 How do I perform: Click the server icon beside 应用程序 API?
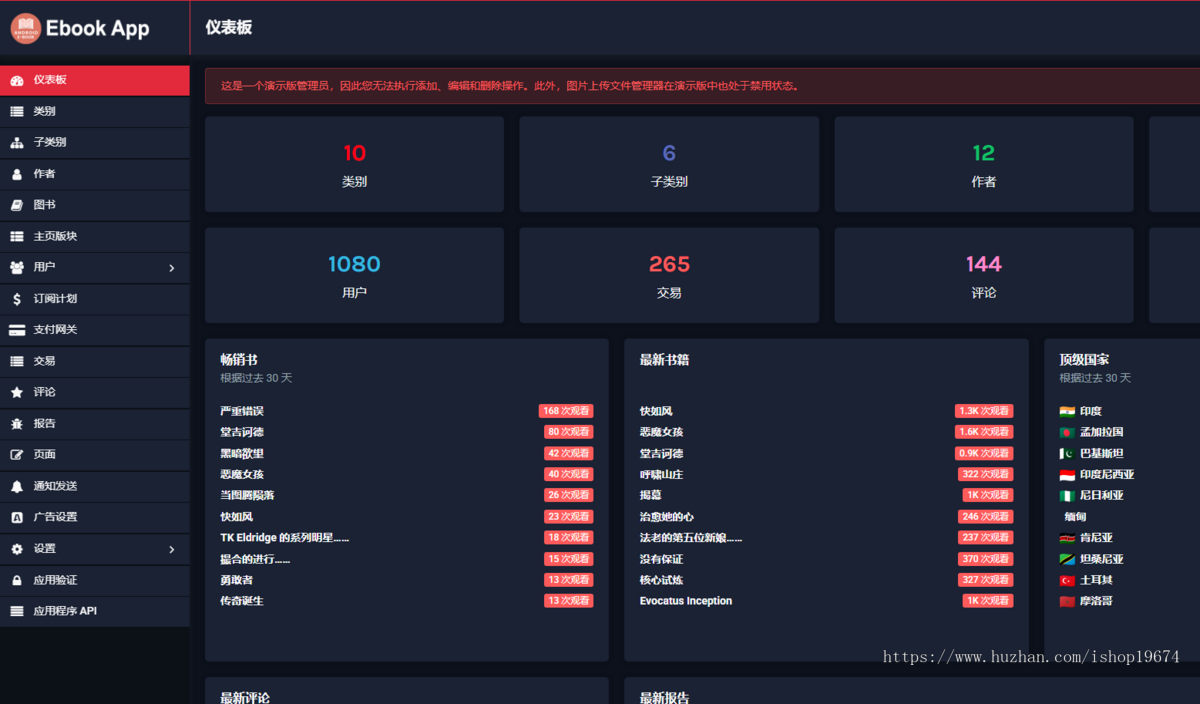[16, 611]
